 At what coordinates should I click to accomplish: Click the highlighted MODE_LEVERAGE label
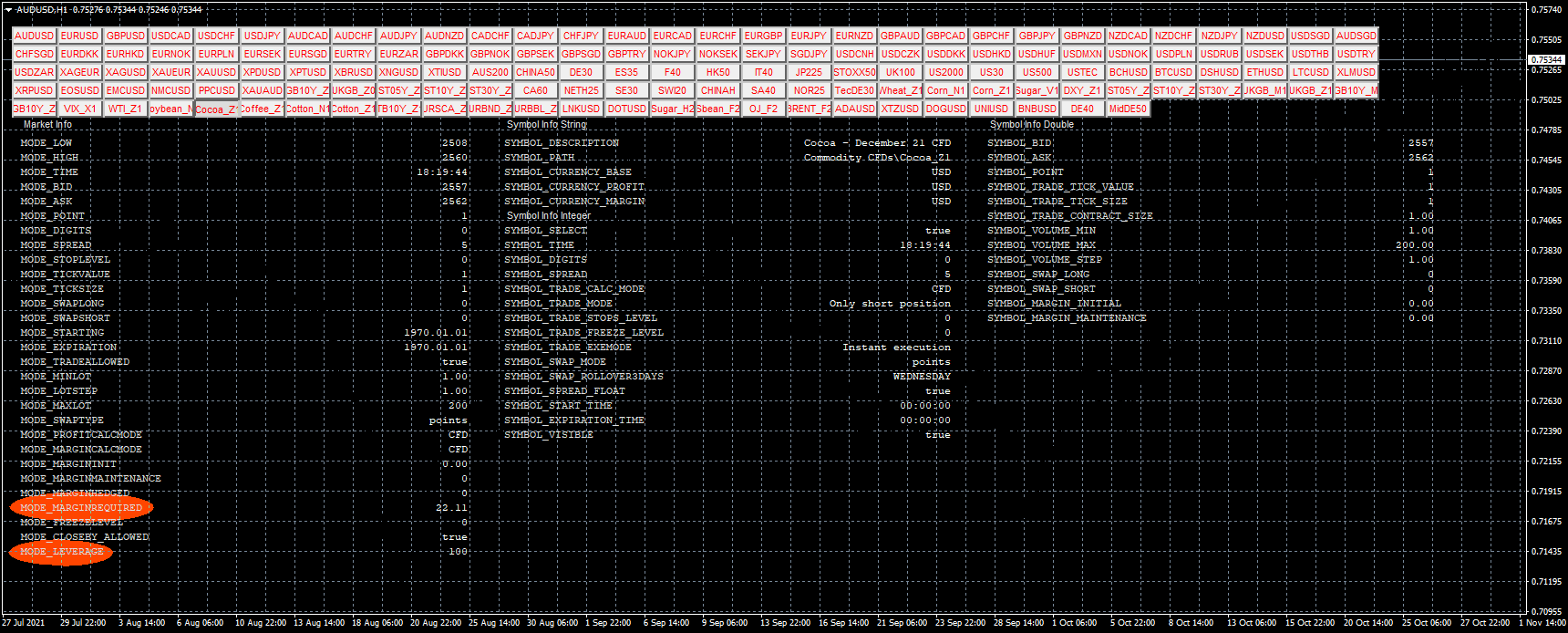pyautogui.click(x=61, y=552)
